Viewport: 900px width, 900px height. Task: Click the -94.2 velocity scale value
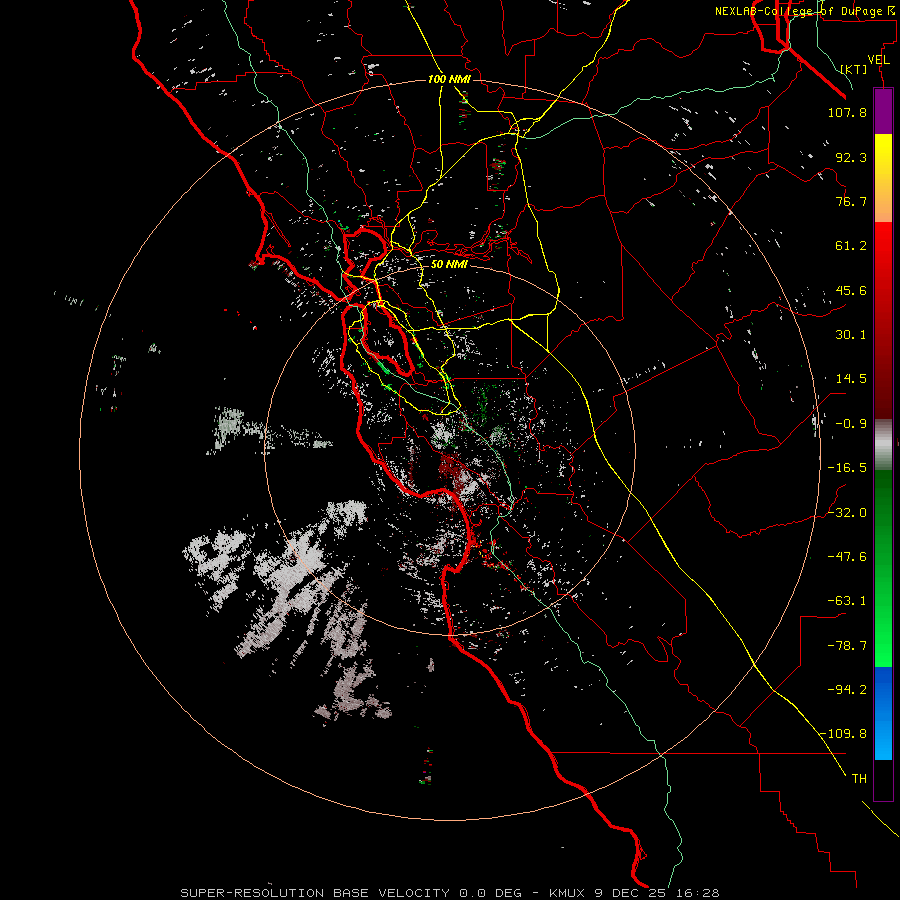tap(847, 689)
